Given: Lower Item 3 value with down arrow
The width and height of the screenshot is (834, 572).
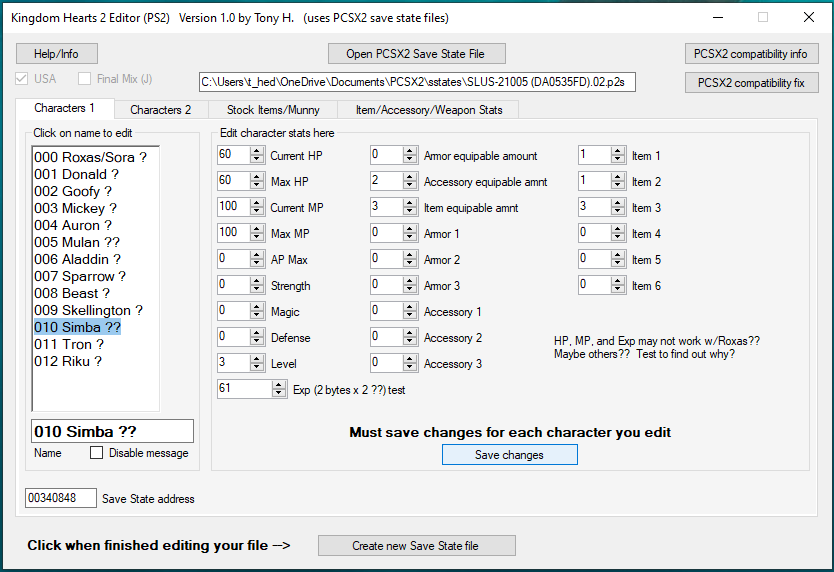Looking at the screenshot, I should [619, 211].
